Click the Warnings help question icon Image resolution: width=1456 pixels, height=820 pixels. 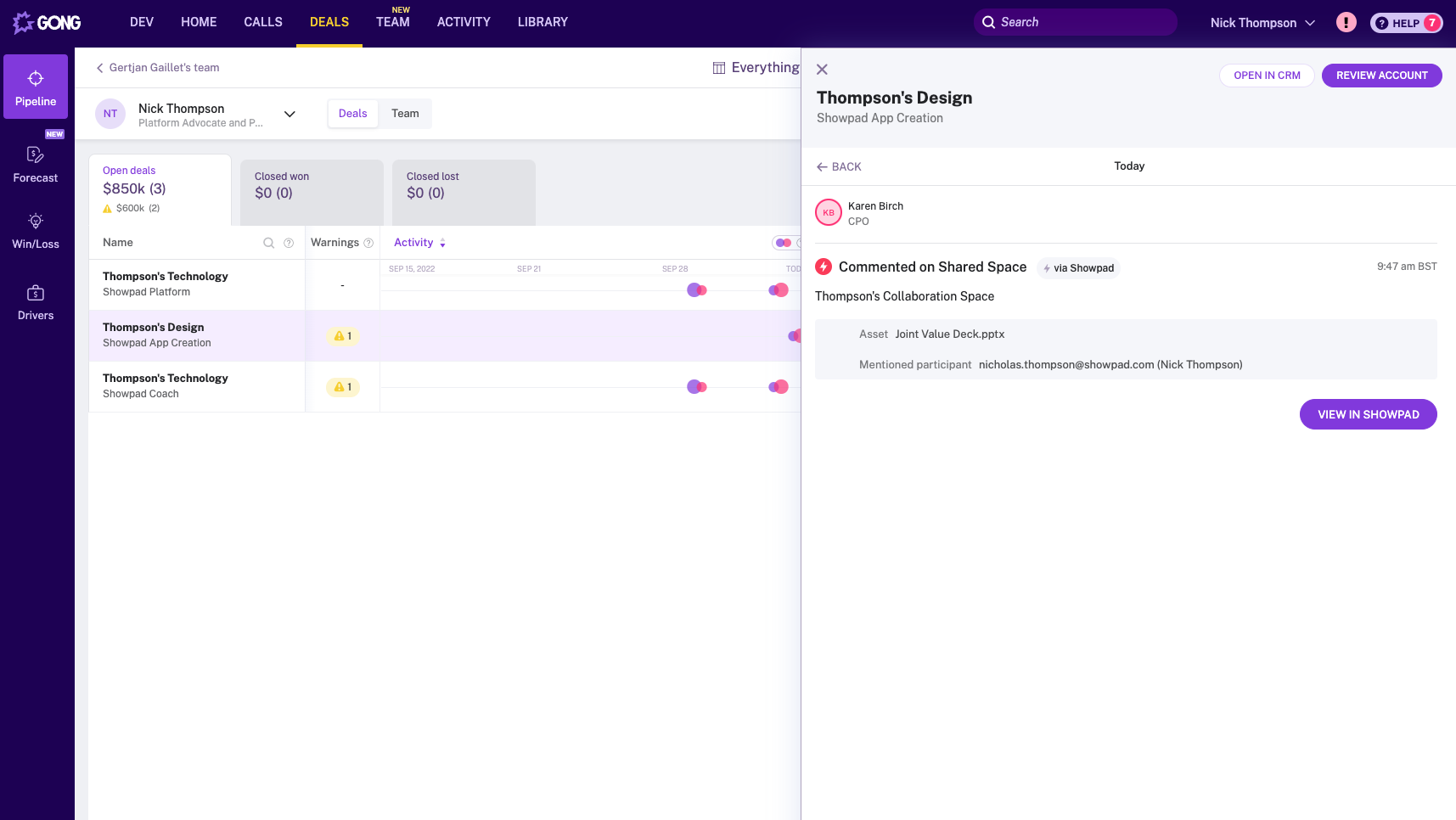coord(368,243)
